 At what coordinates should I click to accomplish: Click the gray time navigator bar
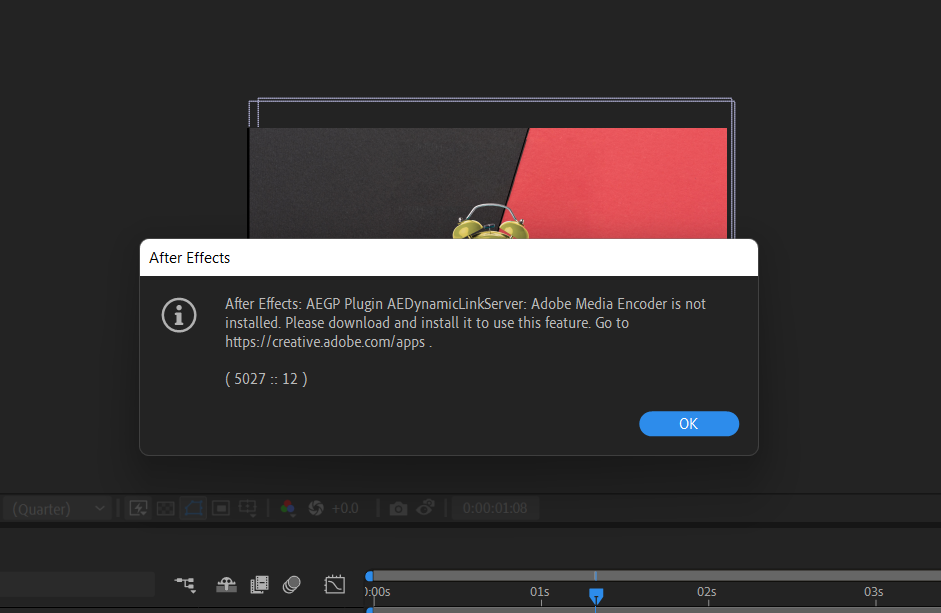point(657,576)
